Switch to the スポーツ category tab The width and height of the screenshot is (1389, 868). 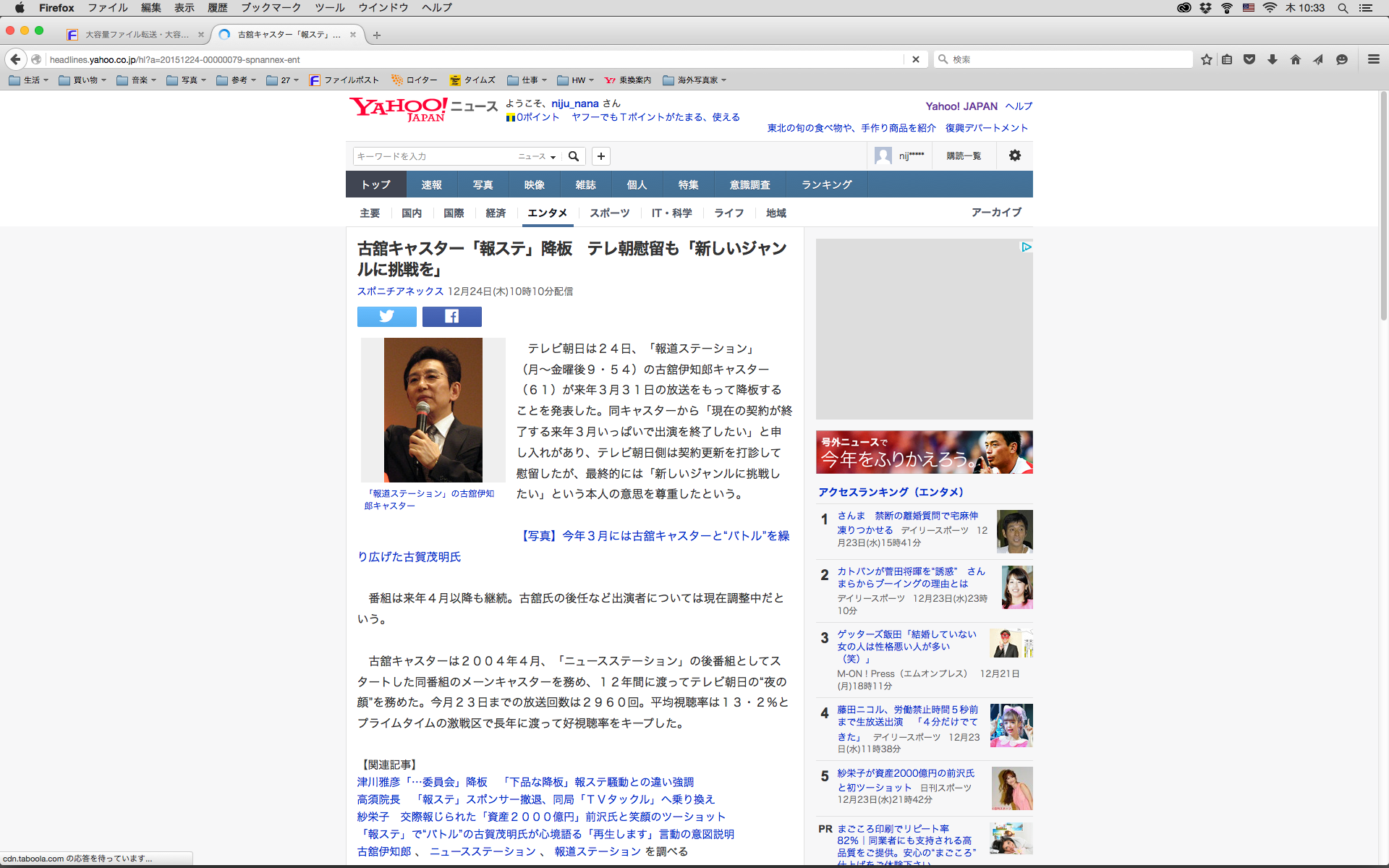pyautogui.click(x=609, y=213)
